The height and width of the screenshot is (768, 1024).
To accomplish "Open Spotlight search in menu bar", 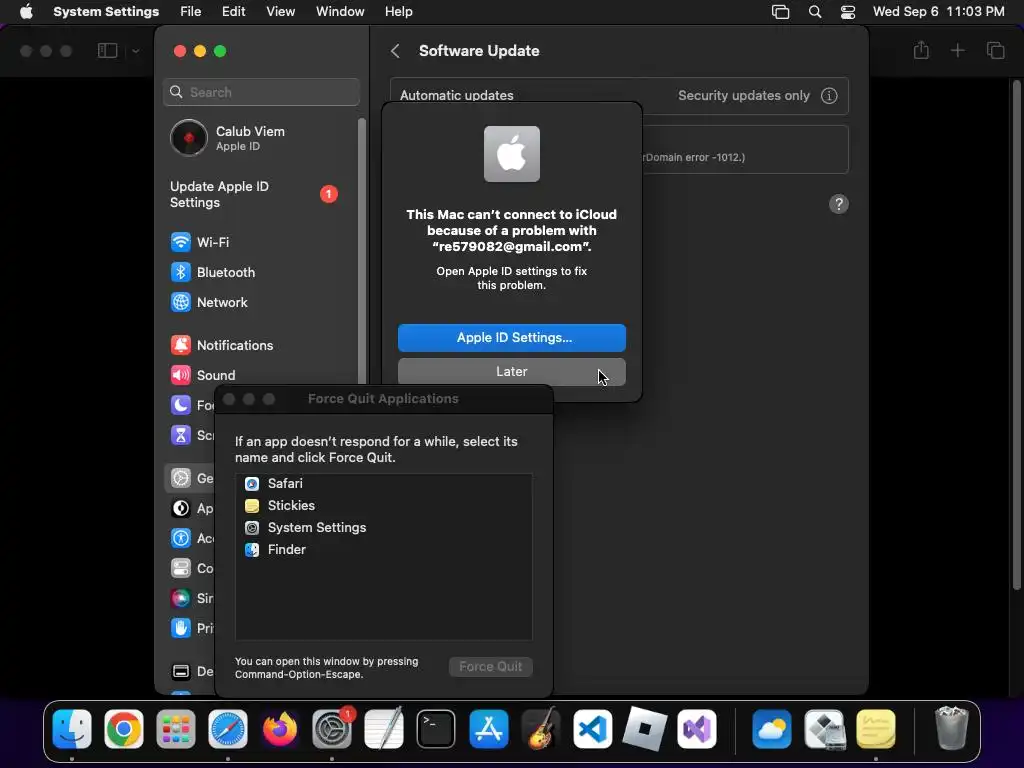I will (815, 12).
